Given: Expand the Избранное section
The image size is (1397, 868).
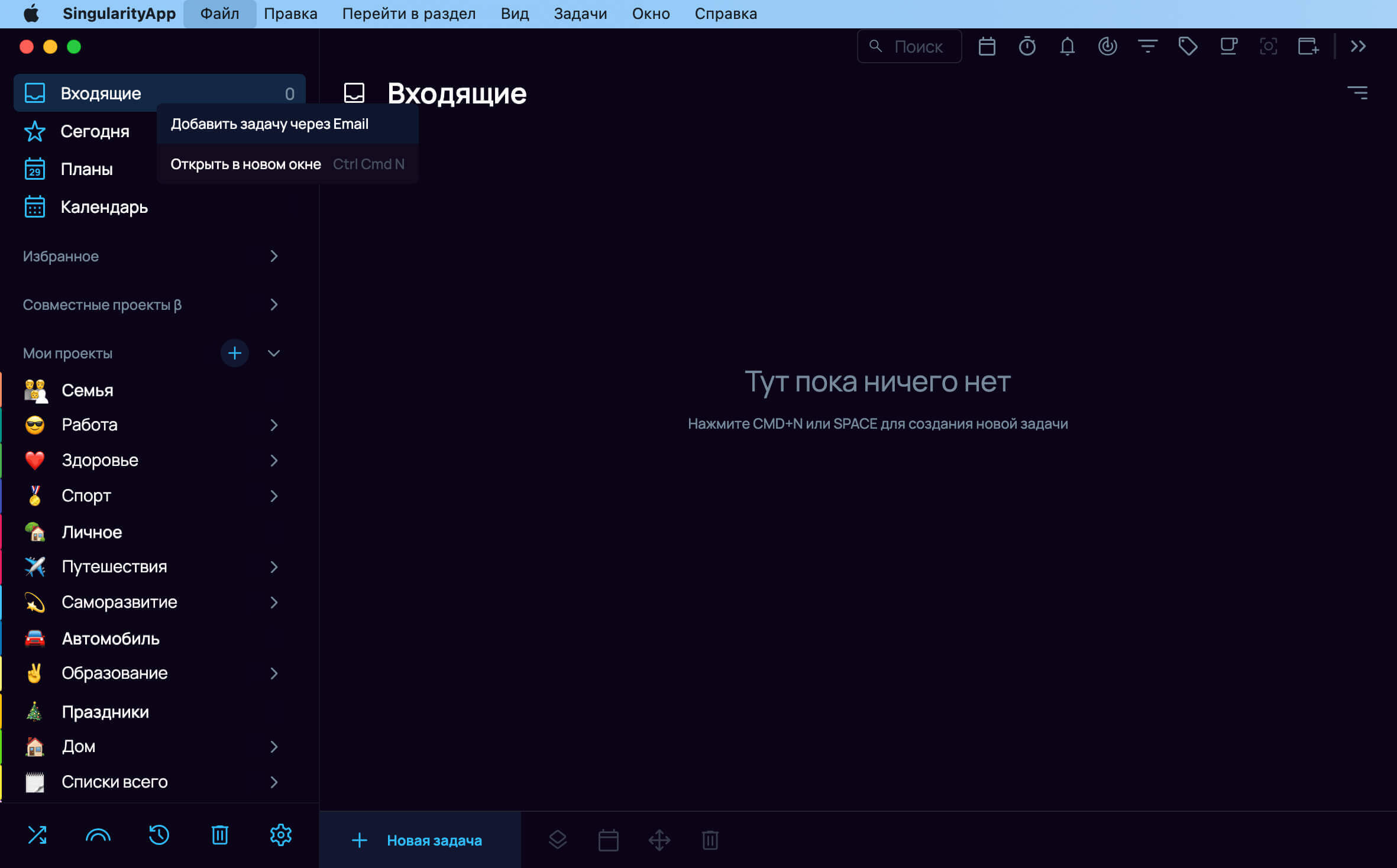Looking at the screenshot, I should point(273,256).
